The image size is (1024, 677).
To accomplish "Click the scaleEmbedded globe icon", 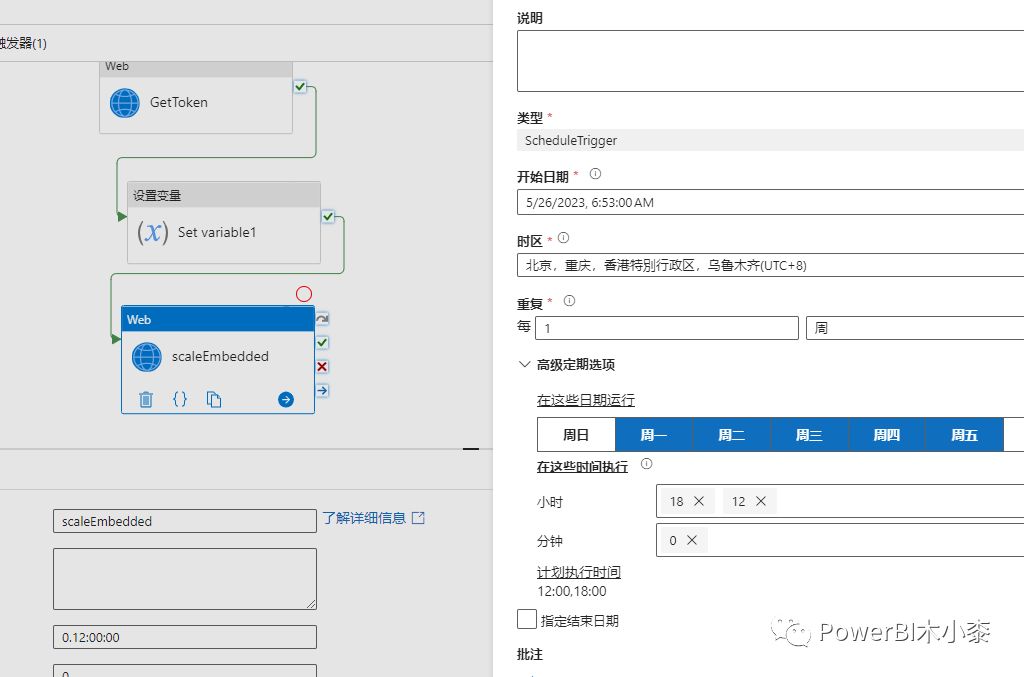I will pyautogui.click(x=147, y=357).
